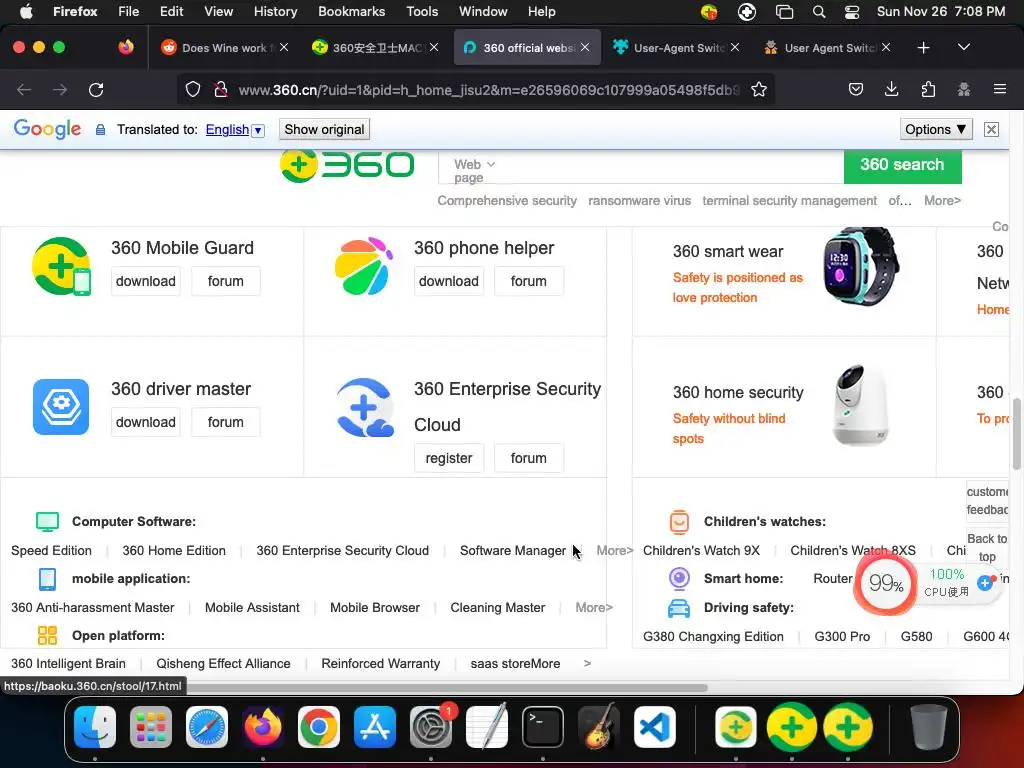1024x768 pixels.
Task: Open the Firefox downloads icon
Action: 891,89
